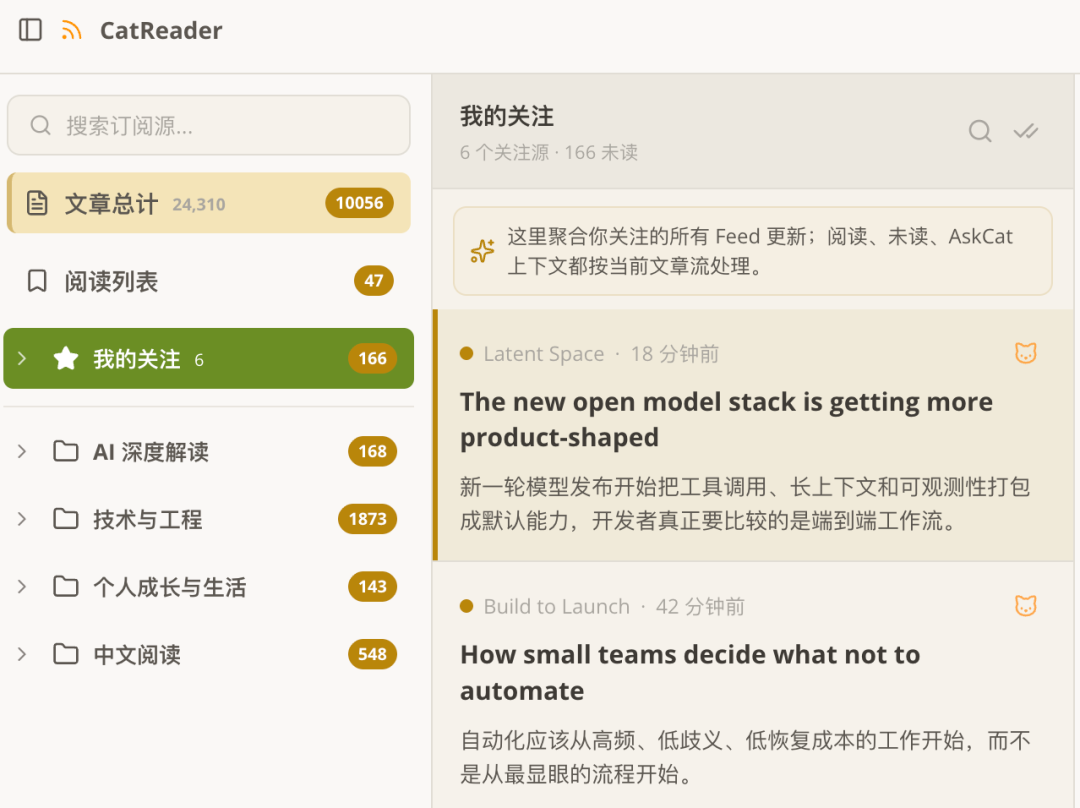Click the orange RSS feed logo
The height and width of the screenshot is (808, 1080).
tap(72, 30)
